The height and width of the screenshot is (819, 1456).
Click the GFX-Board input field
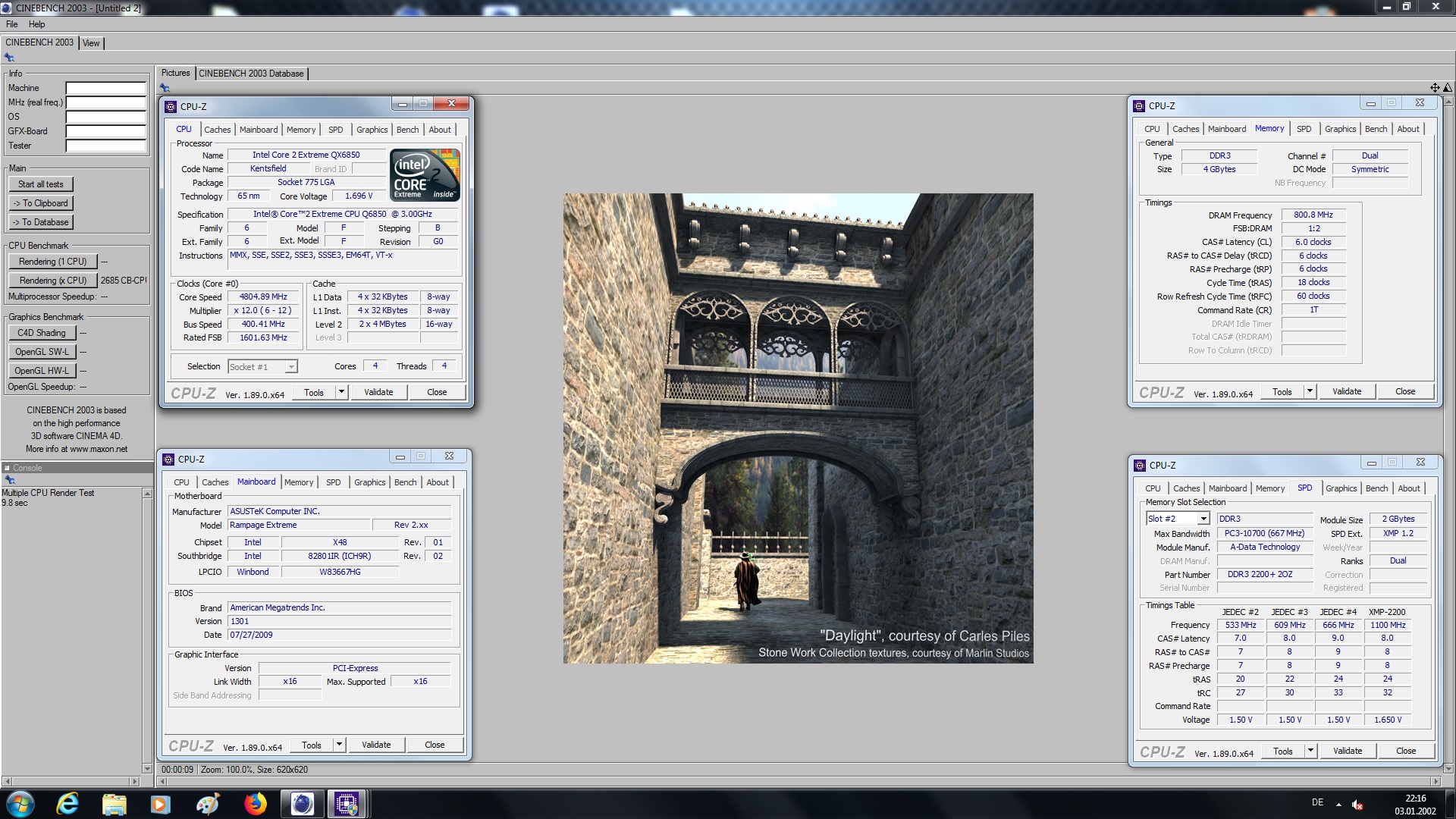pyautogui.click(x=105, y=131)
